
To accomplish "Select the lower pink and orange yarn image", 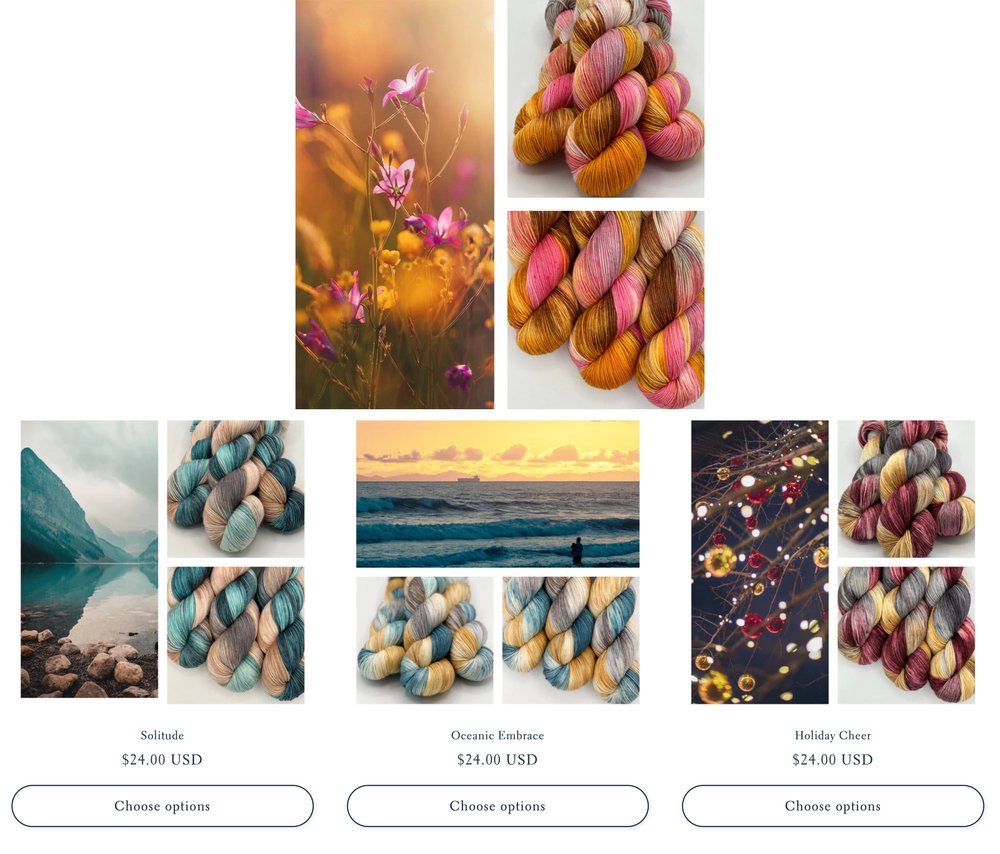I will (606, 309).
